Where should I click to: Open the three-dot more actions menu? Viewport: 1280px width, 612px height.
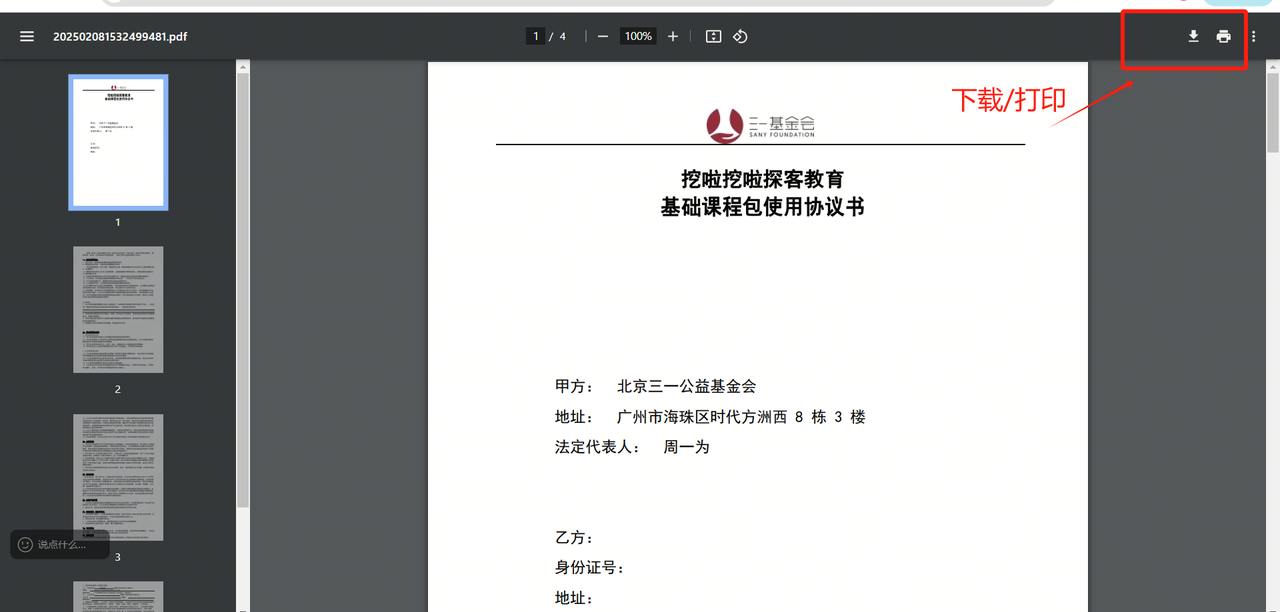pyautogui.click(x=1254, y=37)
